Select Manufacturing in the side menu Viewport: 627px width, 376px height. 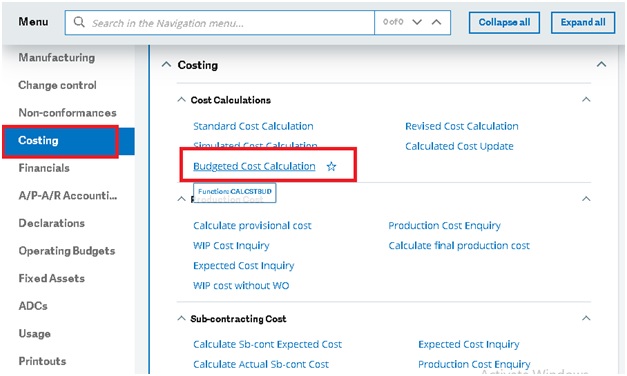click(57, 58)
